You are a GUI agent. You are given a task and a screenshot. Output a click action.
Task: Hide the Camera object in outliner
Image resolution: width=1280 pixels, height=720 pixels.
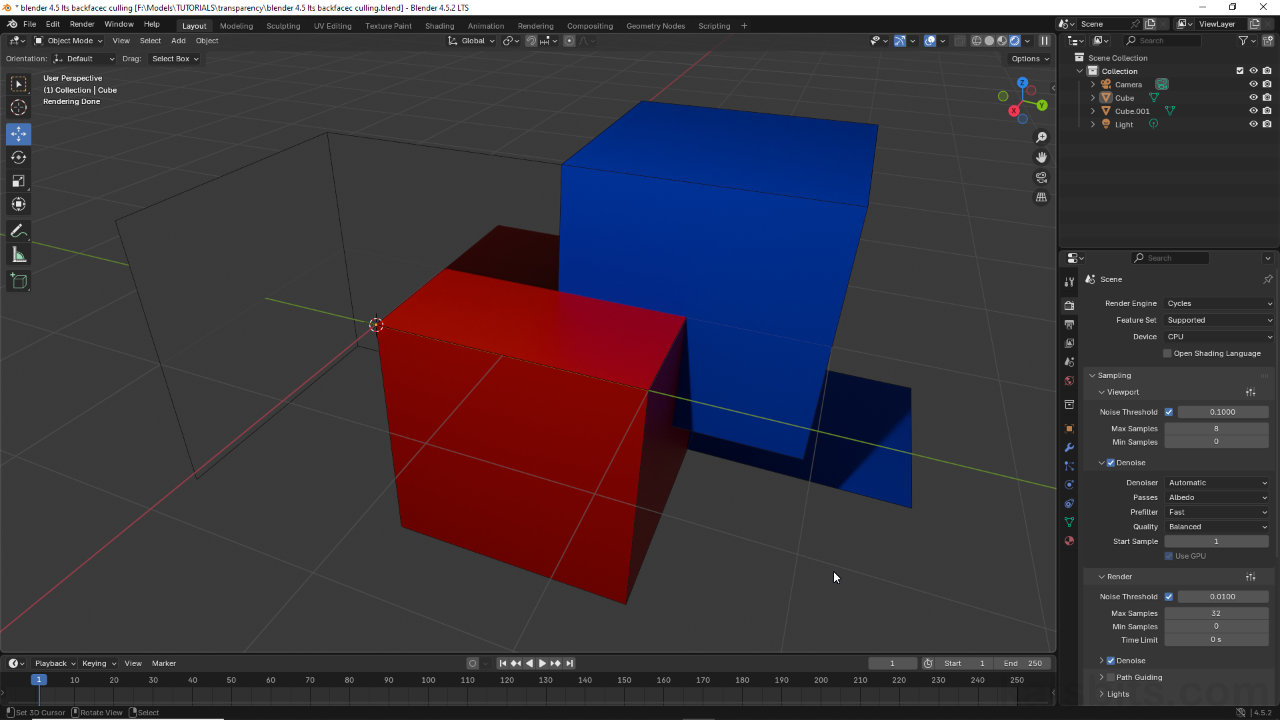pyautogui.click(x=1253, y=84)
